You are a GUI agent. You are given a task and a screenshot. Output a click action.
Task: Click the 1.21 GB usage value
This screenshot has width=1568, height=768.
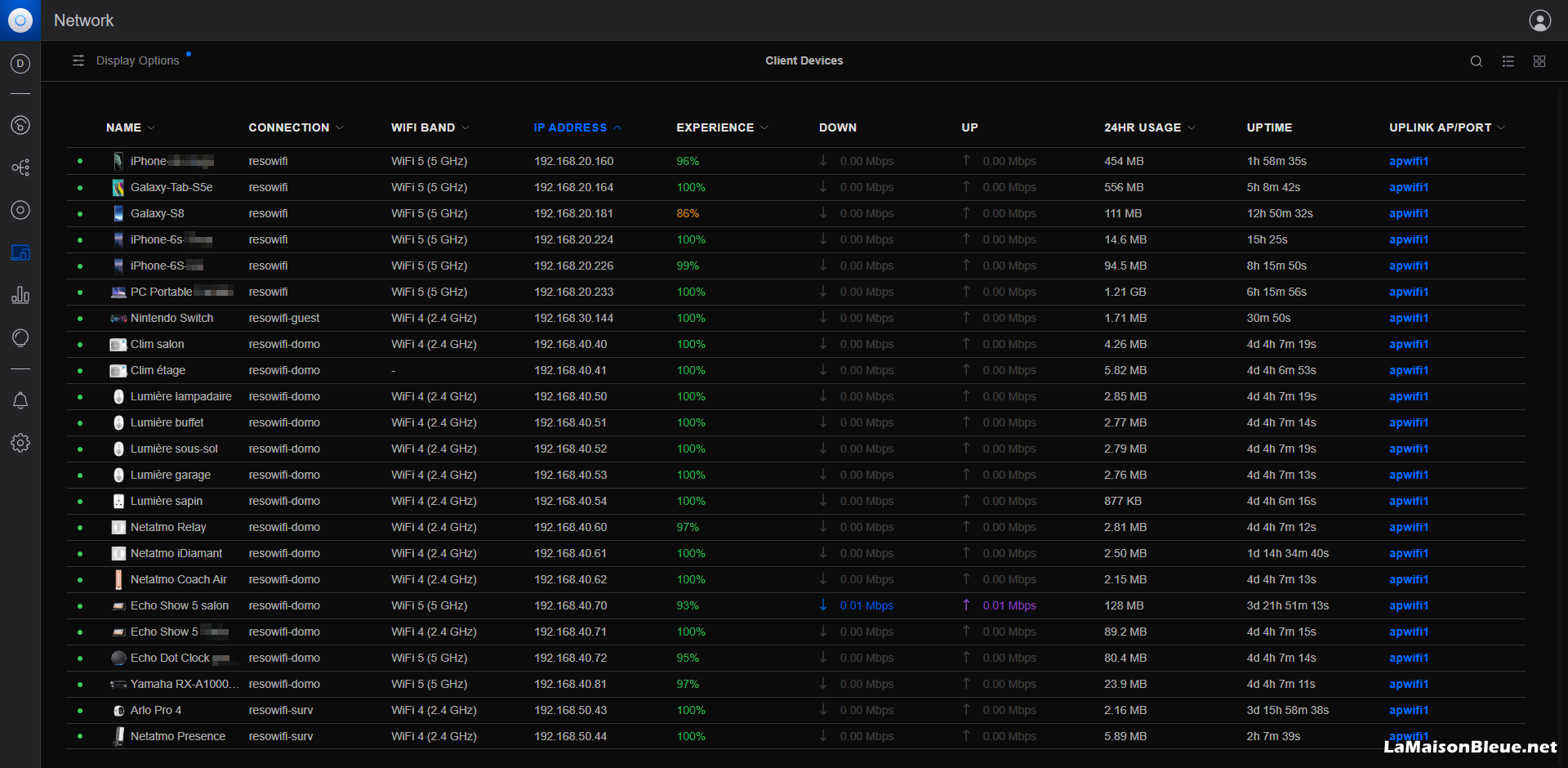tap(1125, 292)
